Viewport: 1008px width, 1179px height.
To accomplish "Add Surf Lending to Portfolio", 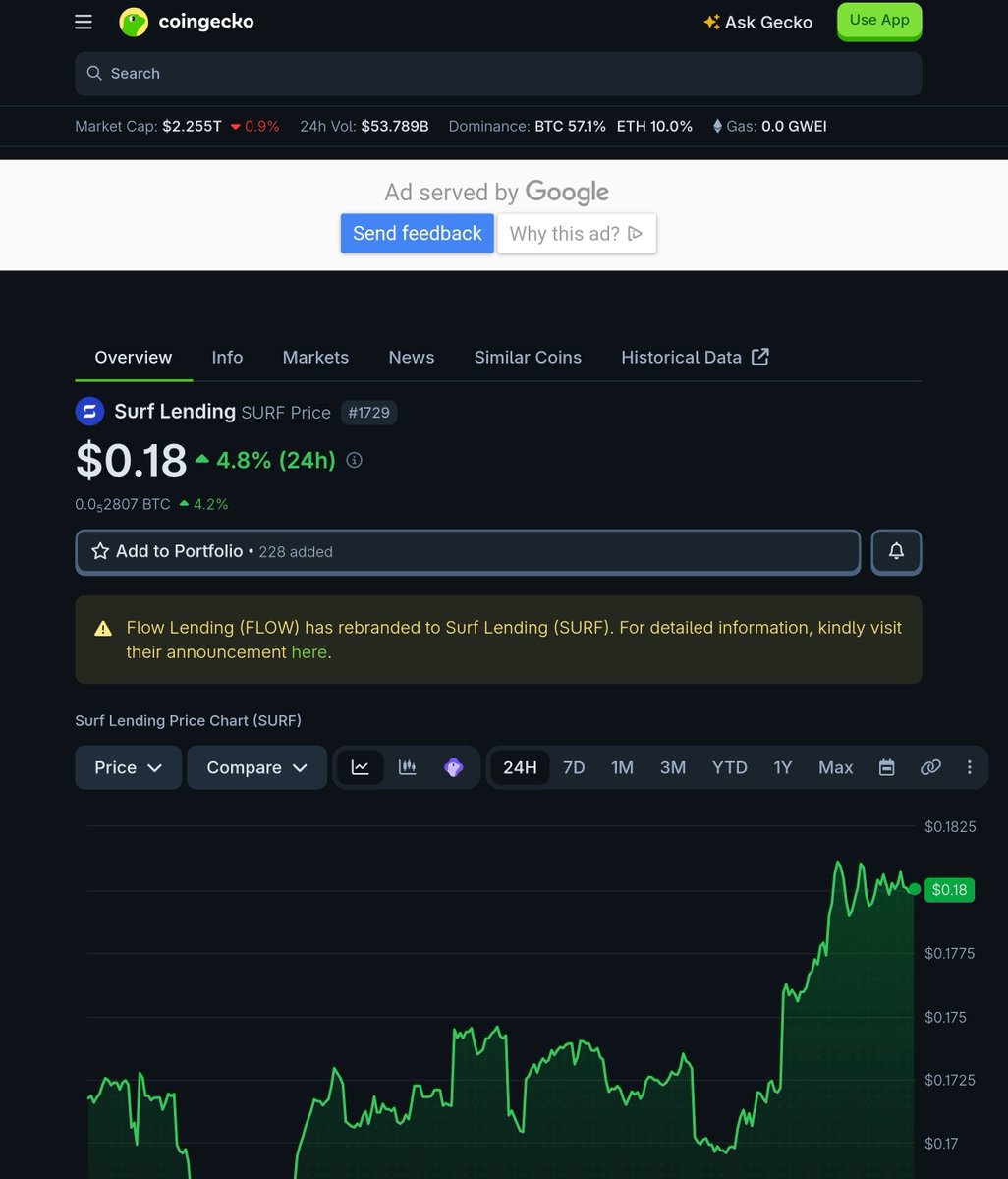I will click(x=468, y=551).
